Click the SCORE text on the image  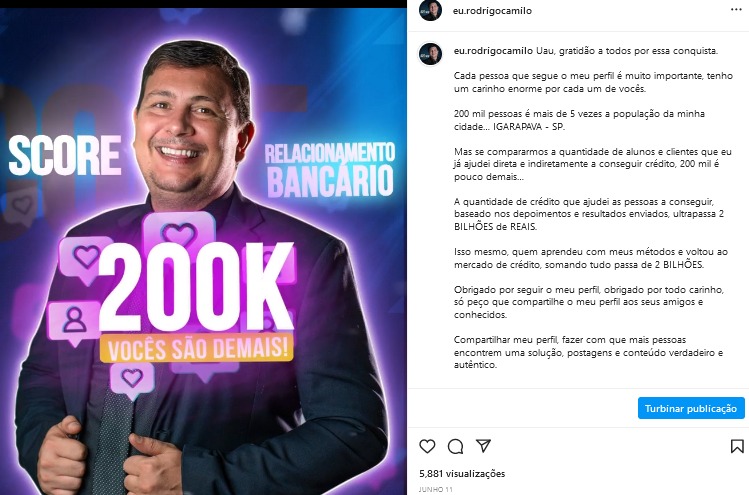pos(65,155)
